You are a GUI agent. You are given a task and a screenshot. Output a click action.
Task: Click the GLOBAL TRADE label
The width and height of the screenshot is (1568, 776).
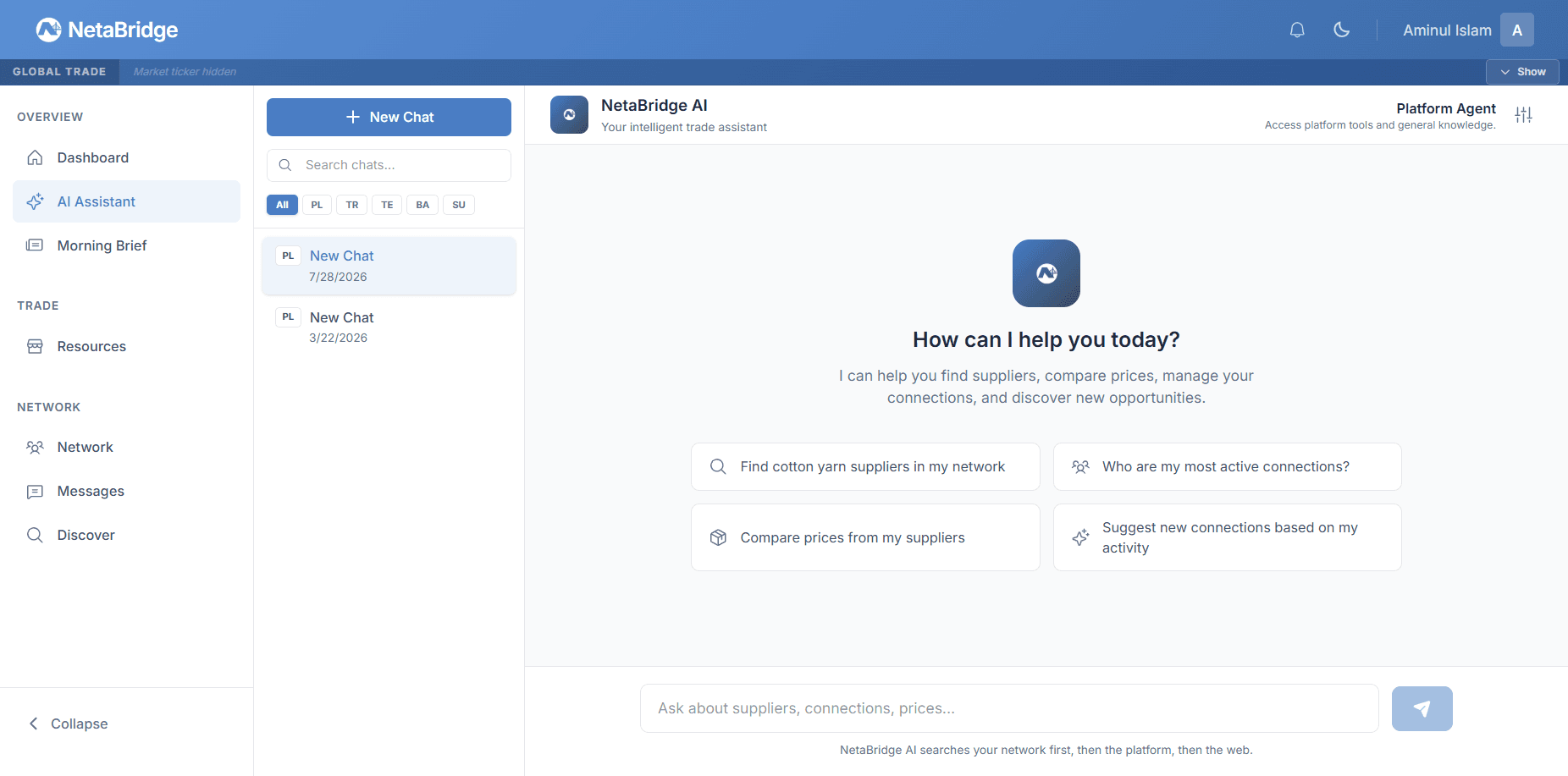tap(59, 72)
